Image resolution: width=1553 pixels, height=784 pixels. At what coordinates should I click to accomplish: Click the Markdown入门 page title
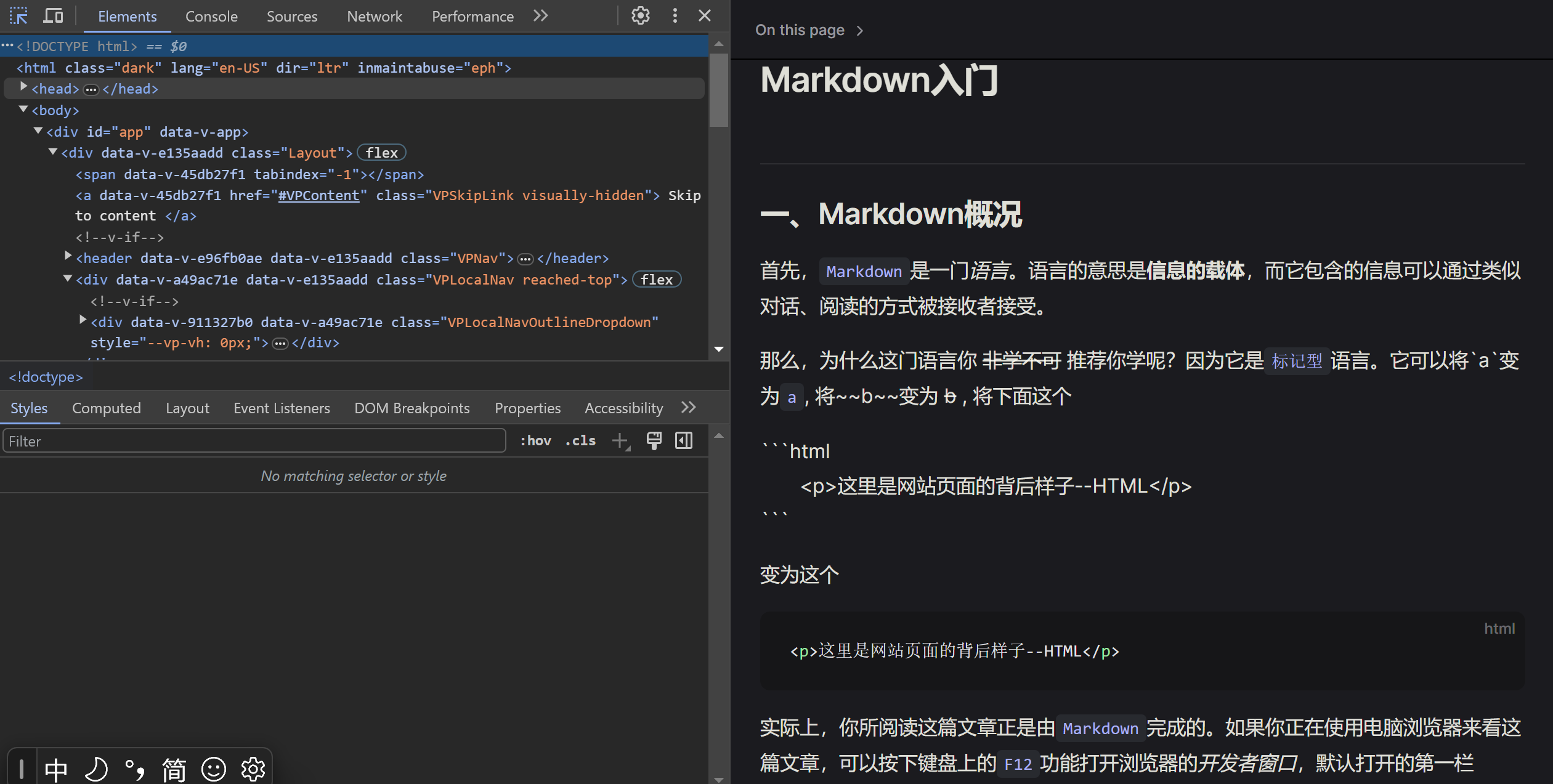click(x=879, y=80)
